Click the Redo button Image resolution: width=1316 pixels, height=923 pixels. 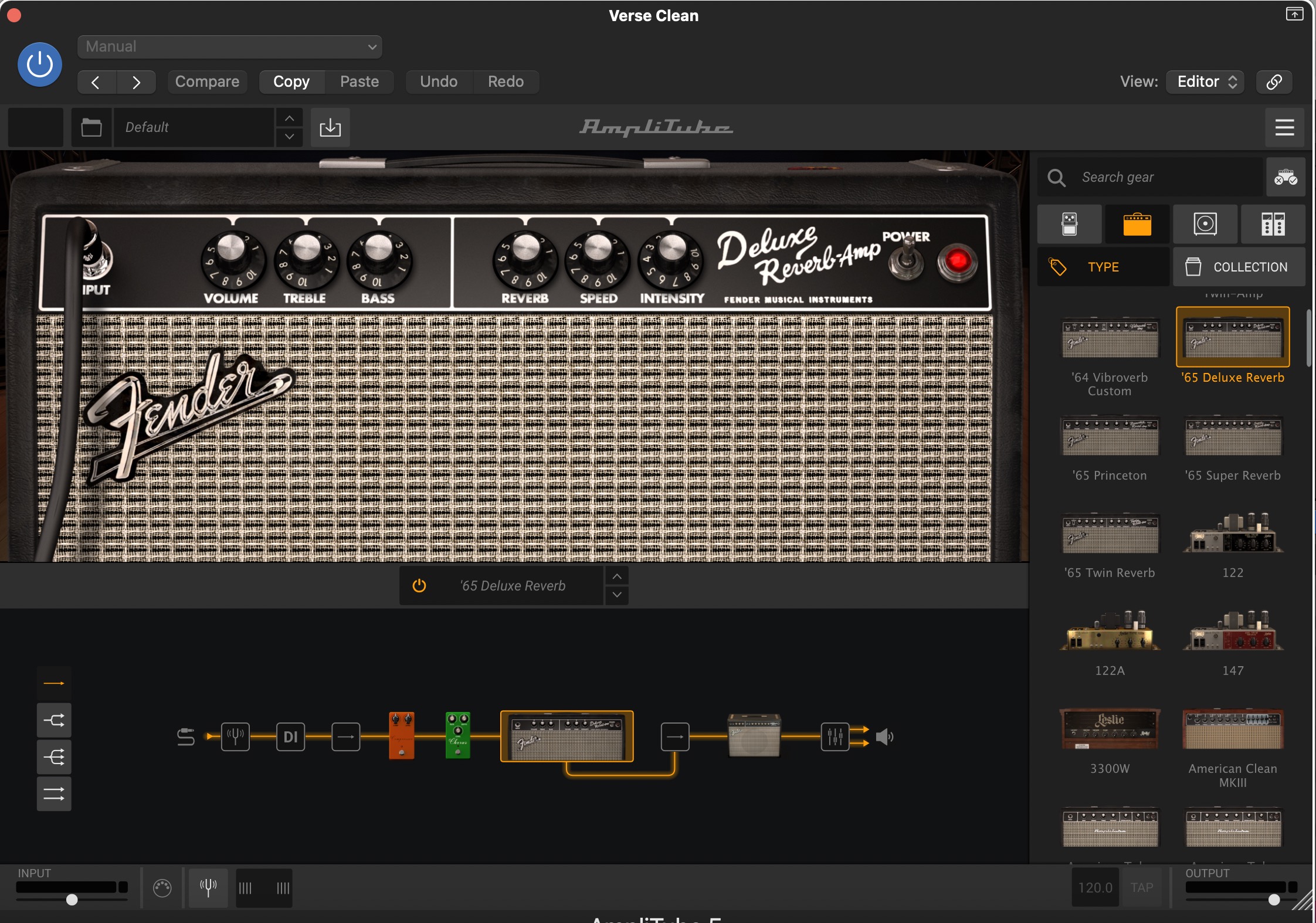[x=506, y=82]
